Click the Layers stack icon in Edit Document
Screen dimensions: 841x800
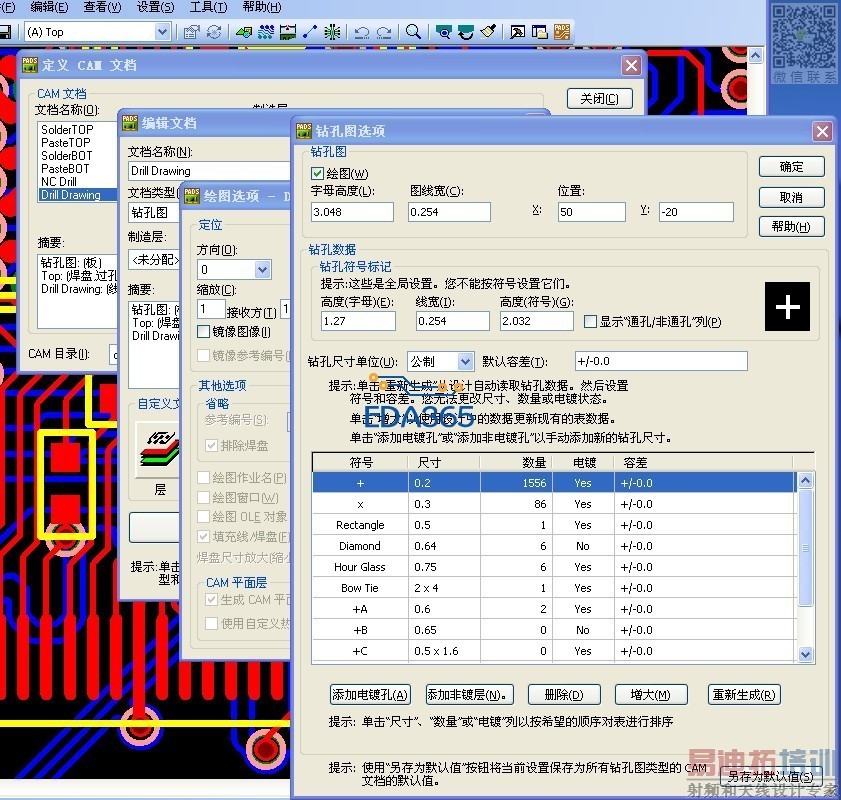coord(159,449)
